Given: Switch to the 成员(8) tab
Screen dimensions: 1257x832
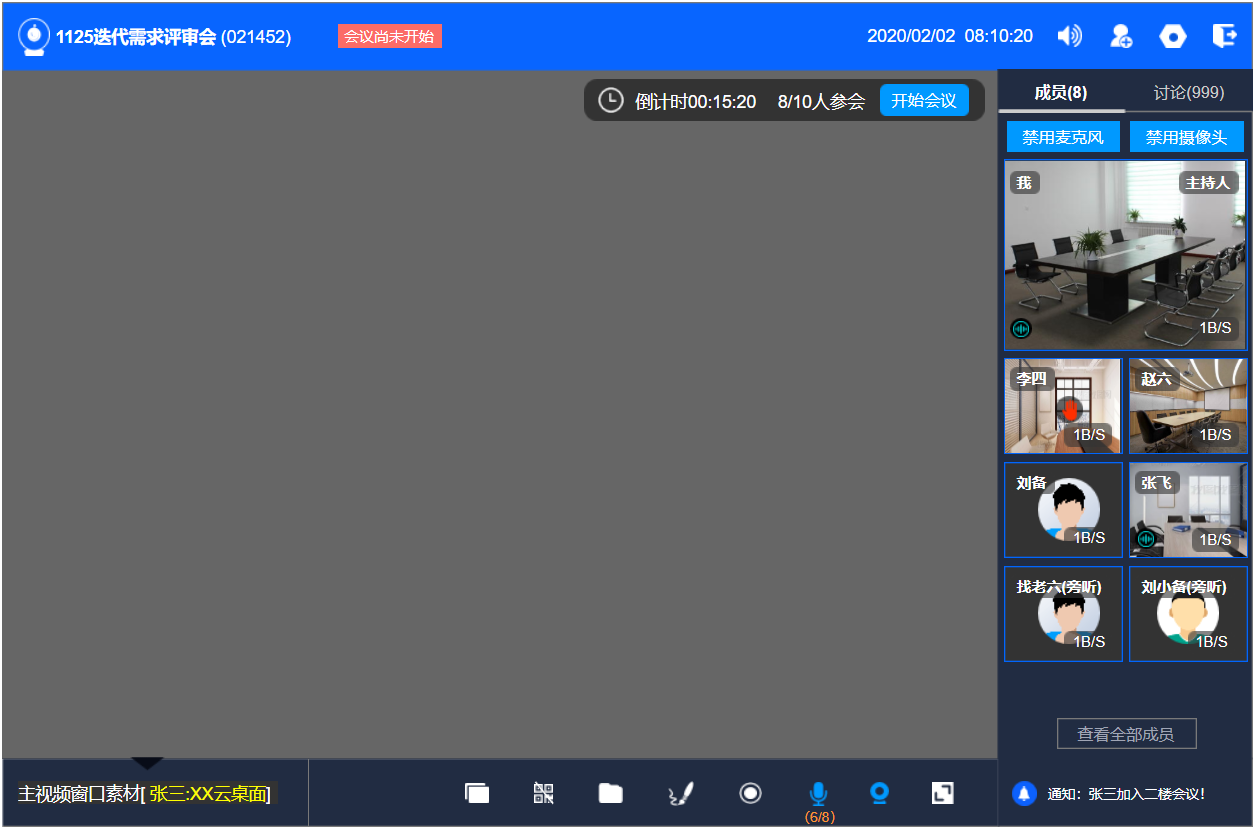Looking at the screenshot, I should coord(1061,92).
